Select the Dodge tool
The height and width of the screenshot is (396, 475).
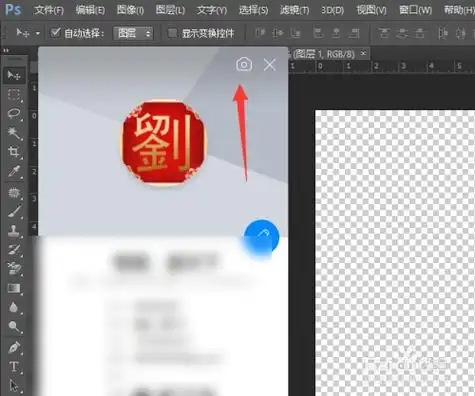point(14,326)
